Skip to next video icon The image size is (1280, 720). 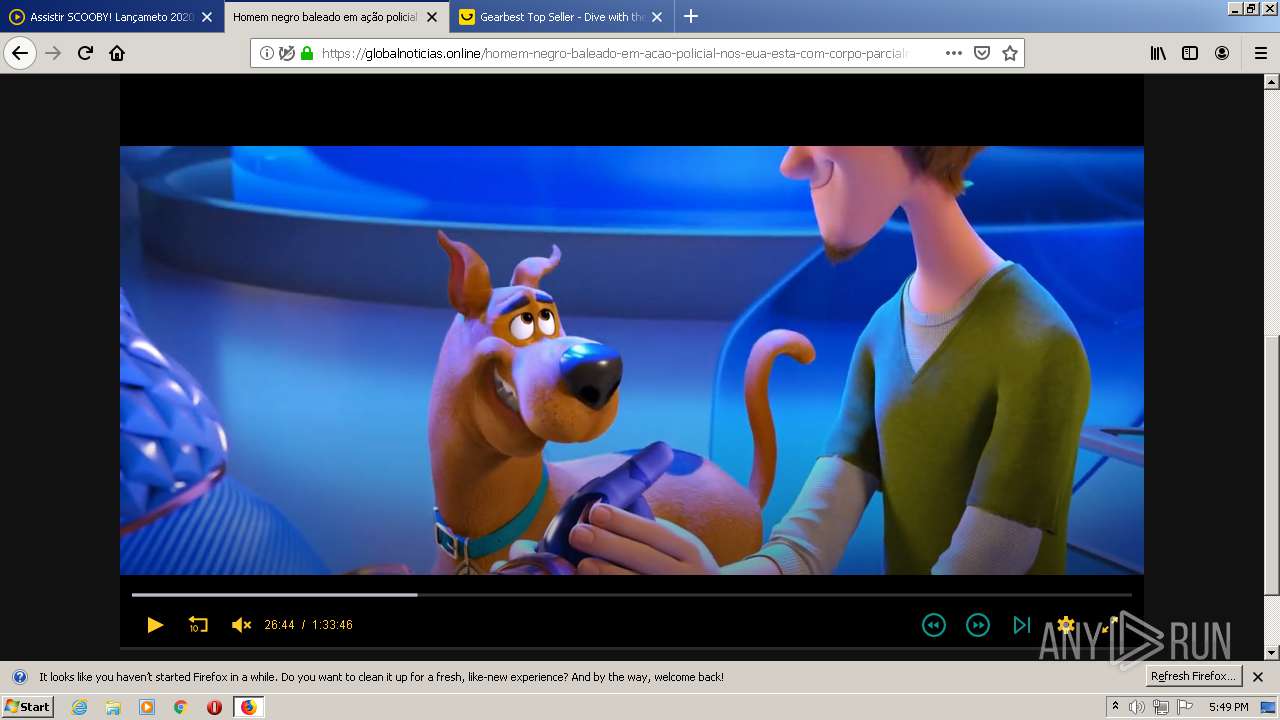pyautogui.click(x=1021, y=625)
